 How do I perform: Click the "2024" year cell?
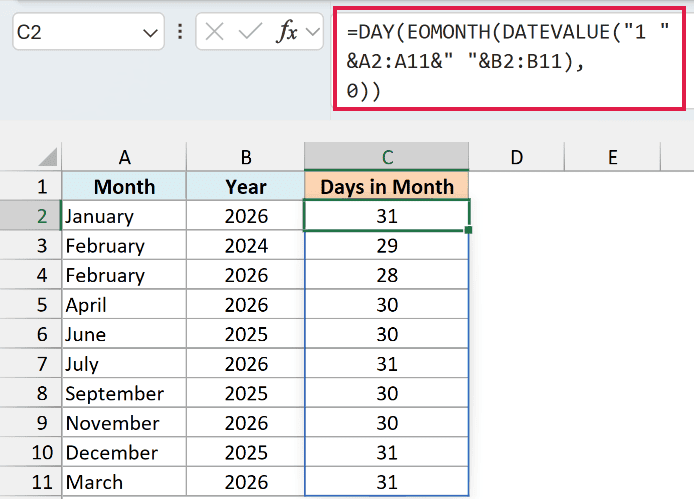tap(246, 245)
